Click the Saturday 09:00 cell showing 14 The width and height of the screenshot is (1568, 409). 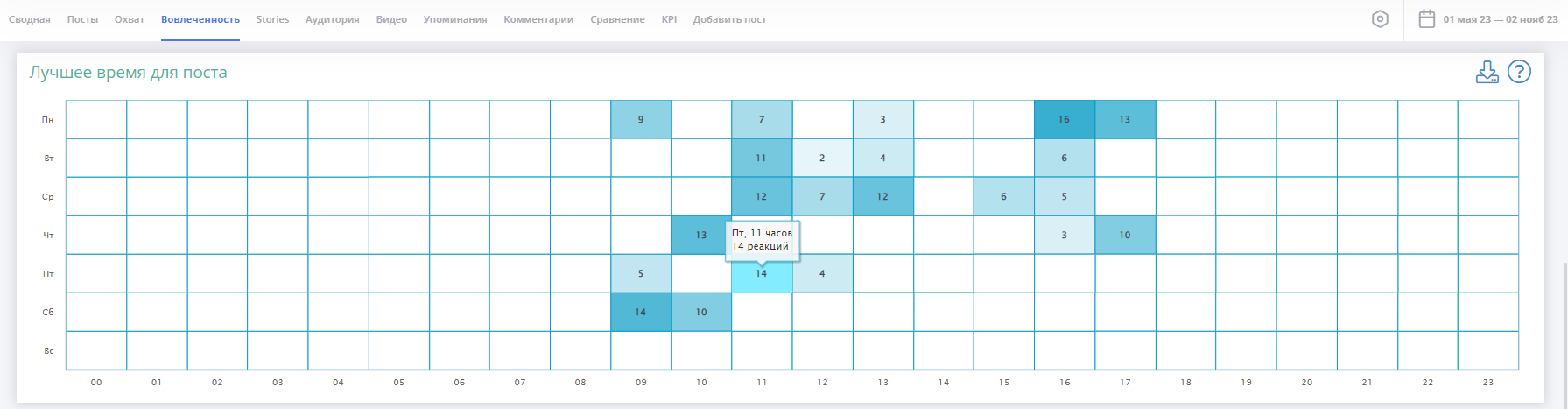641,313
